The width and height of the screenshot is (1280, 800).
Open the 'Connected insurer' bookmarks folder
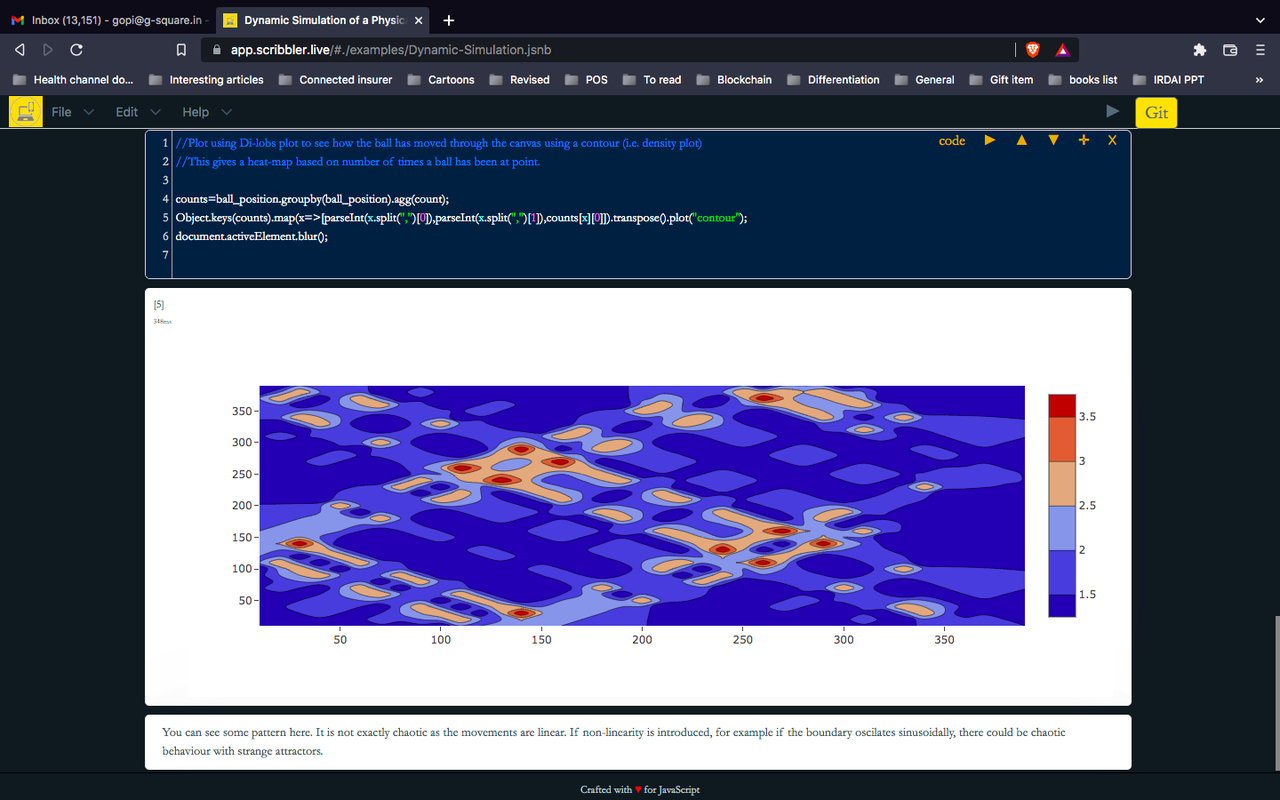point(335,80)
